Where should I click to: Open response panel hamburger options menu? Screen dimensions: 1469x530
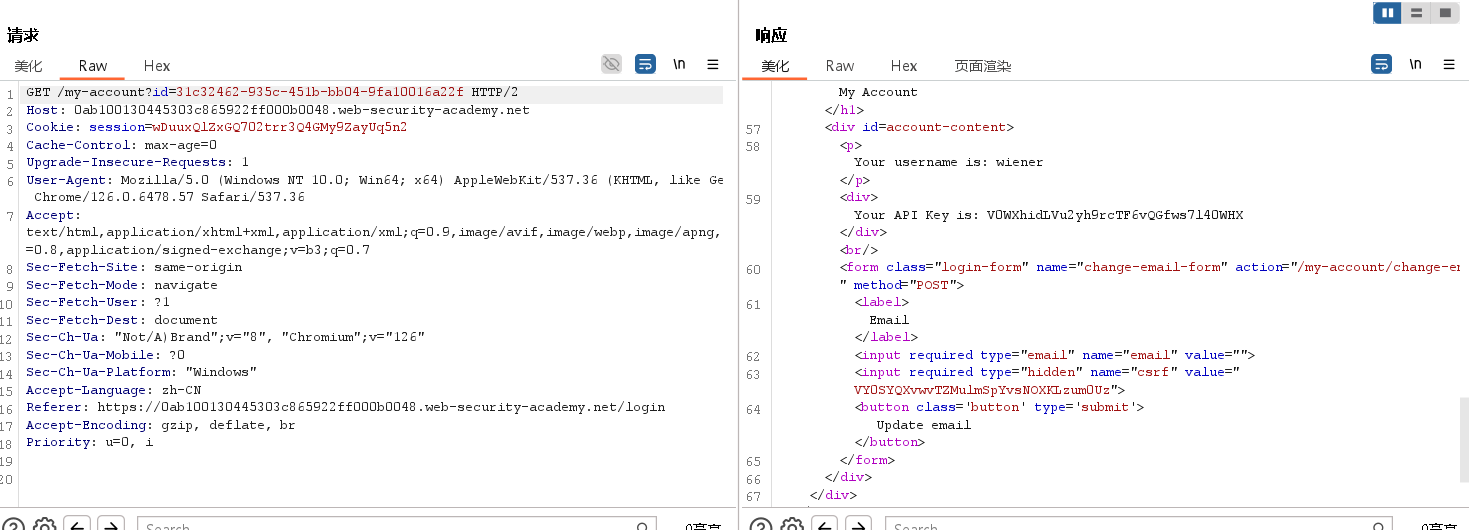coord(1449,64)
